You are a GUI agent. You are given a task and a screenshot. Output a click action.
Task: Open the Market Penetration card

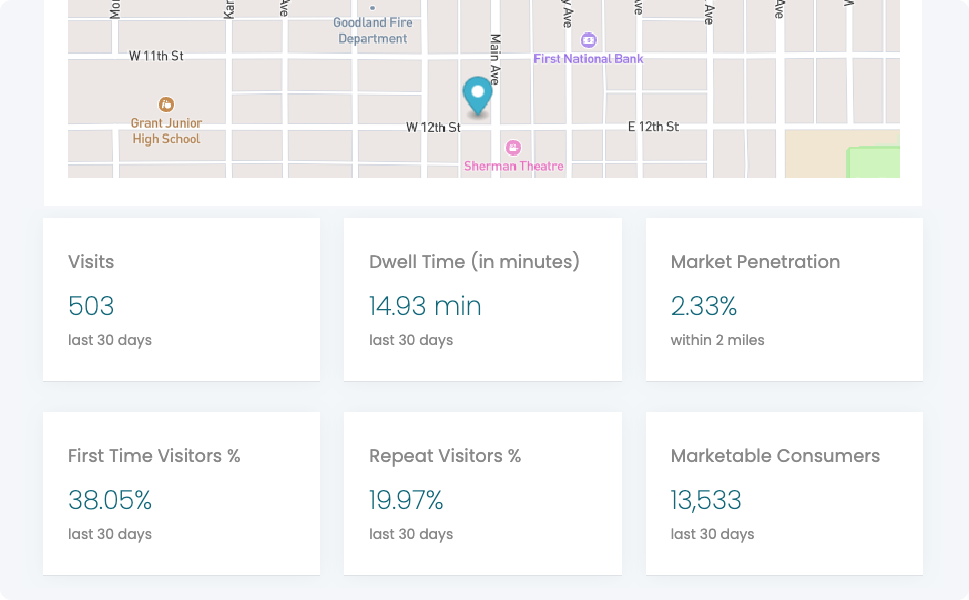coord(783,299)
